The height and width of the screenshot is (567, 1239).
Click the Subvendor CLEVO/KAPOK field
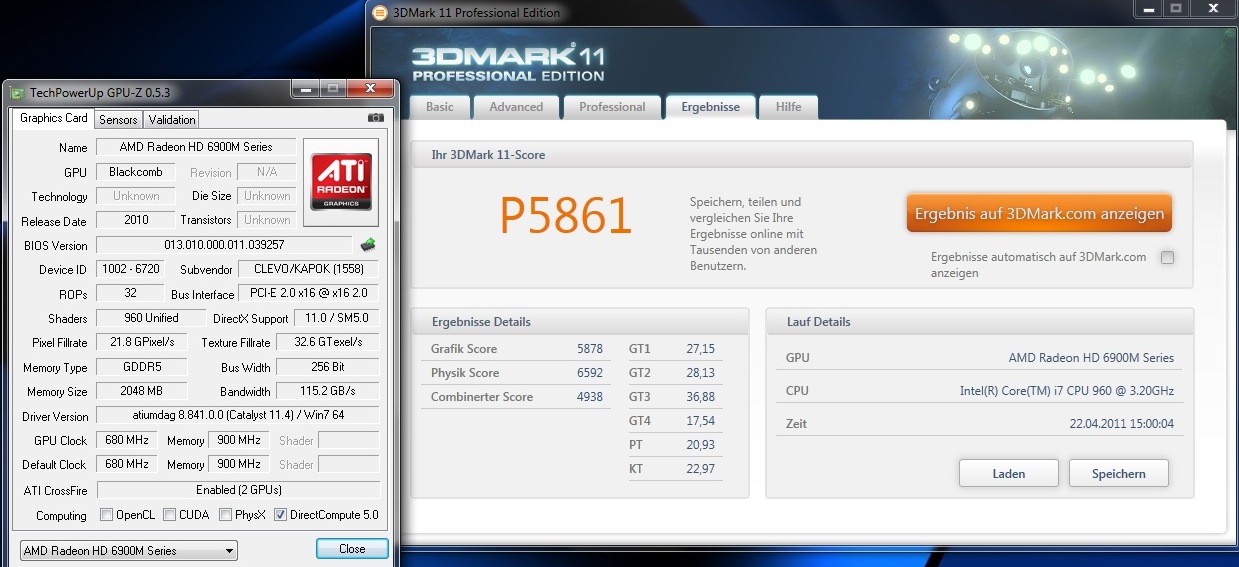309,270
